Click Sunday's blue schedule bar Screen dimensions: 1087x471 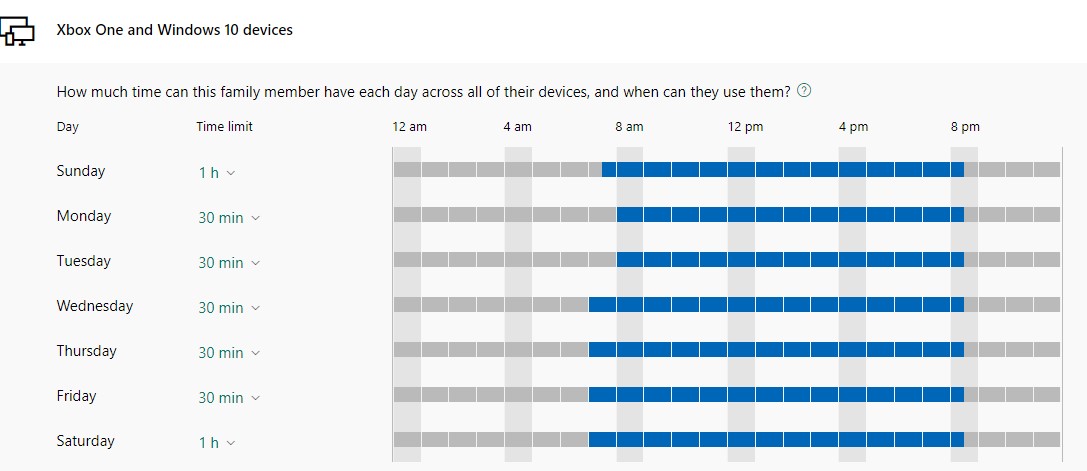(x=782, y=170)
